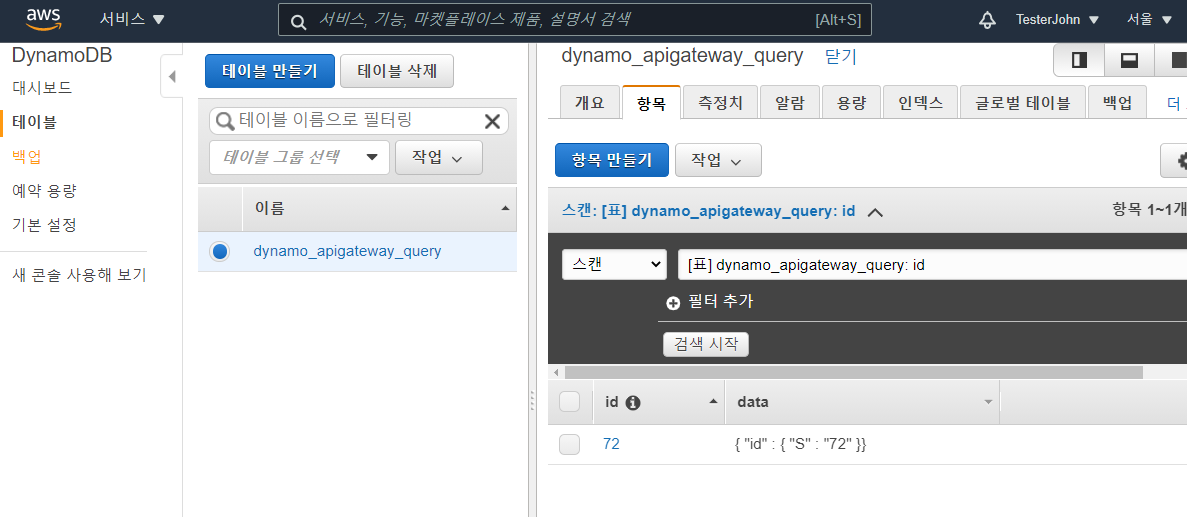The height and width of the screenshot is (517, 1187).
Task: Go to 예약 용량 in the sidebar
Action: tap(44, 191)
